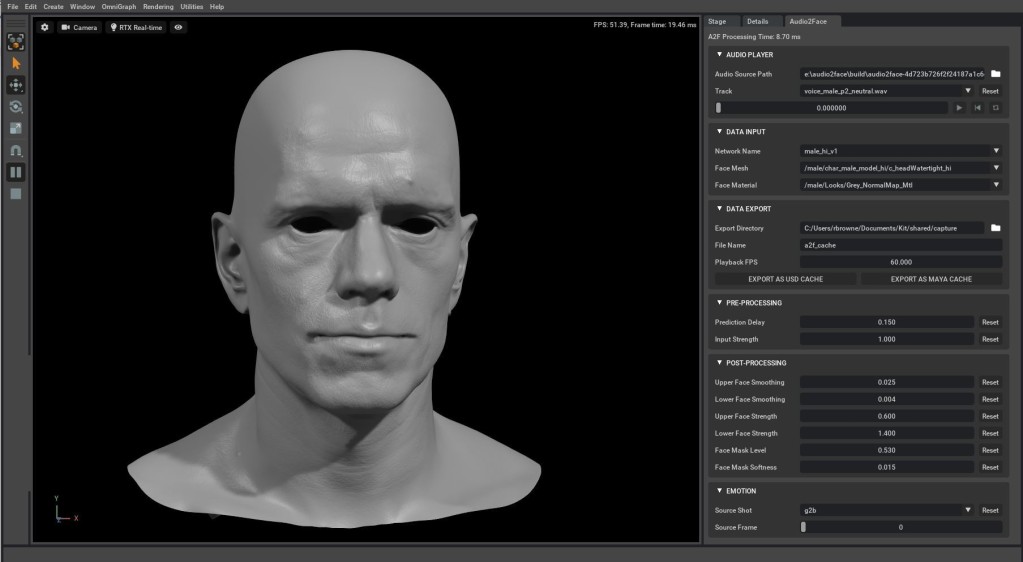Open the Track dropdown for voice_male_p2_neutral.wav

[x=968, y=91]
